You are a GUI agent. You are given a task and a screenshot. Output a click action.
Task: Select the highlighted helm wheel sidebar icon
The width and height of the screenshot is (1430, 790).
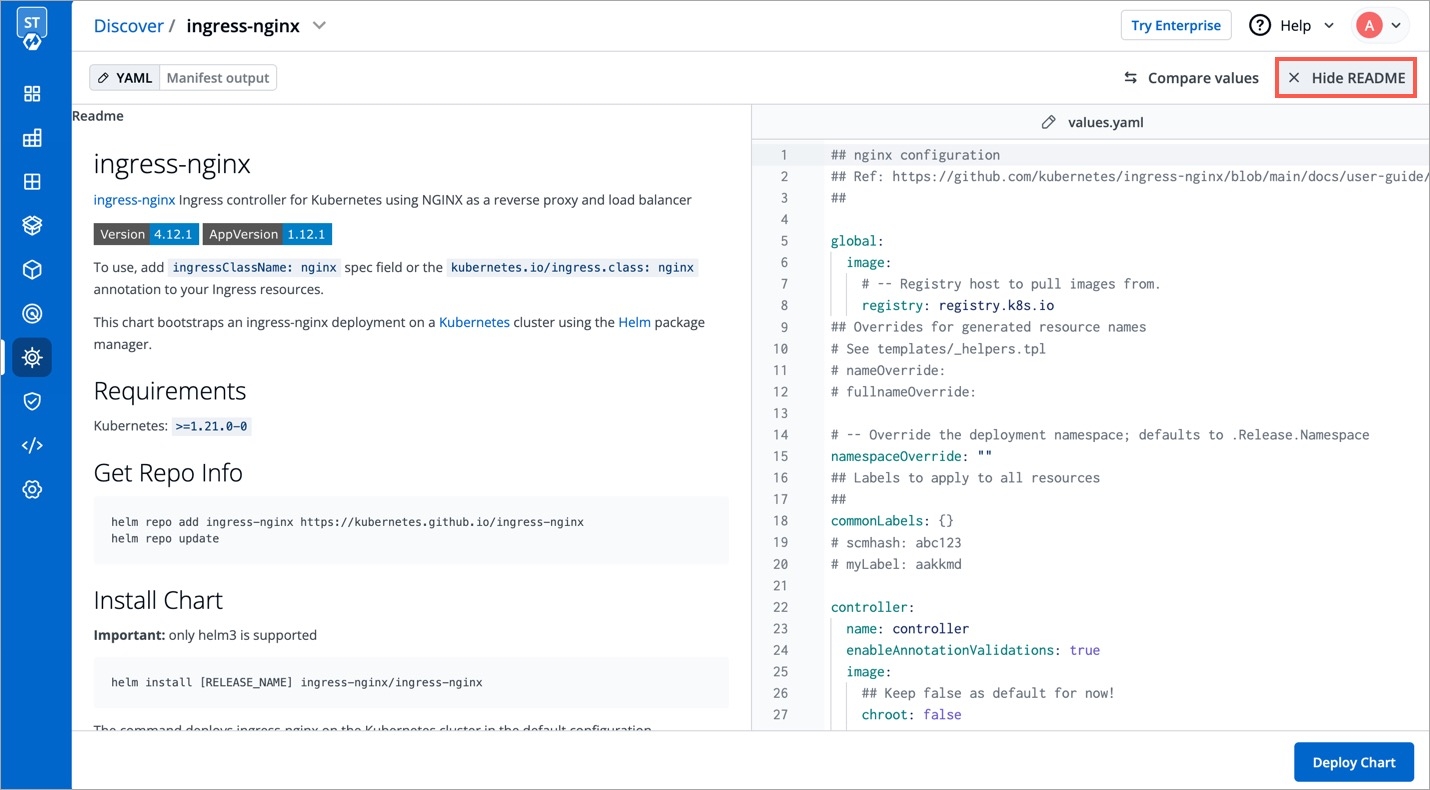[32, 357]
